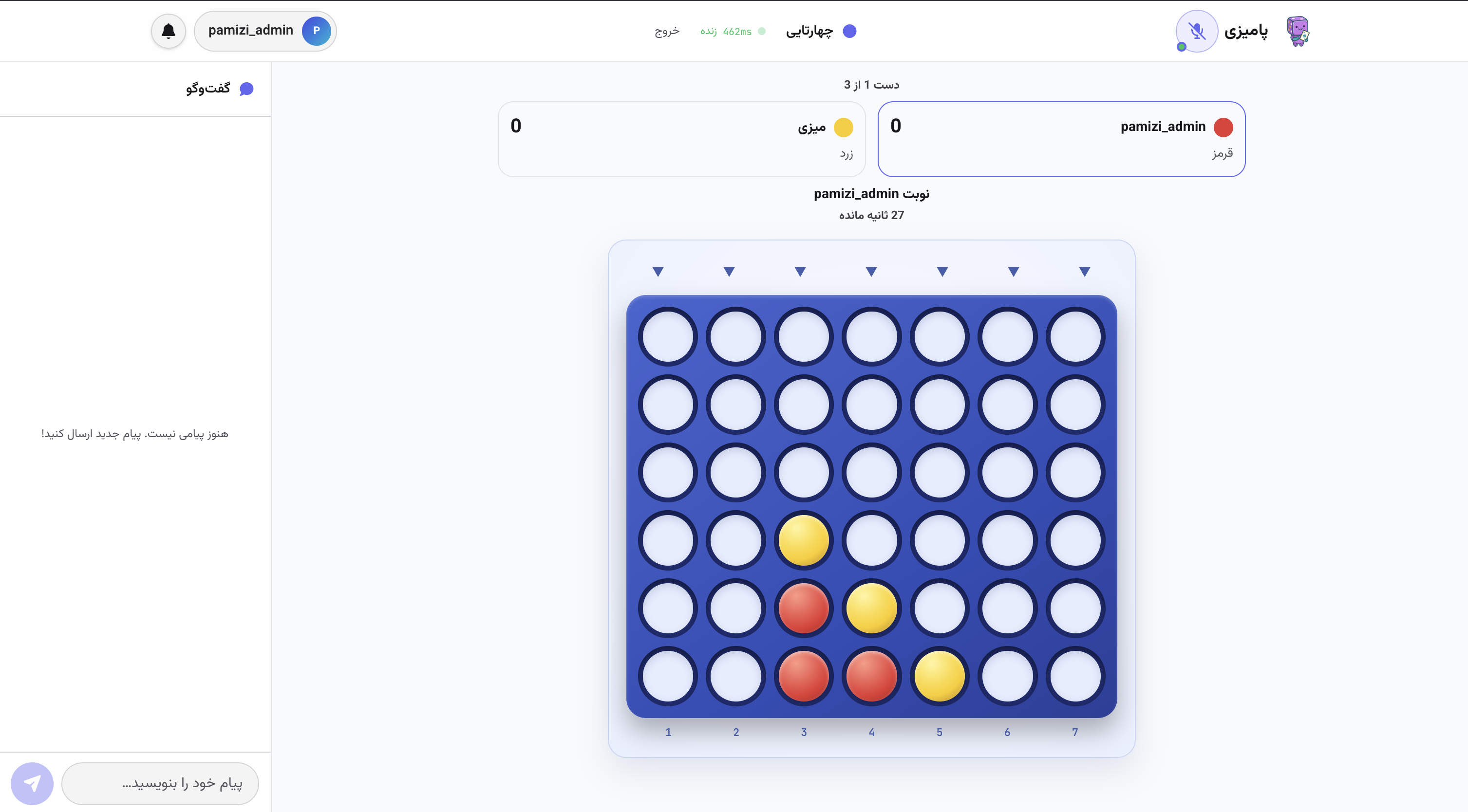Toggle the muted microphone button
1468x812 pixels.
1197,31
